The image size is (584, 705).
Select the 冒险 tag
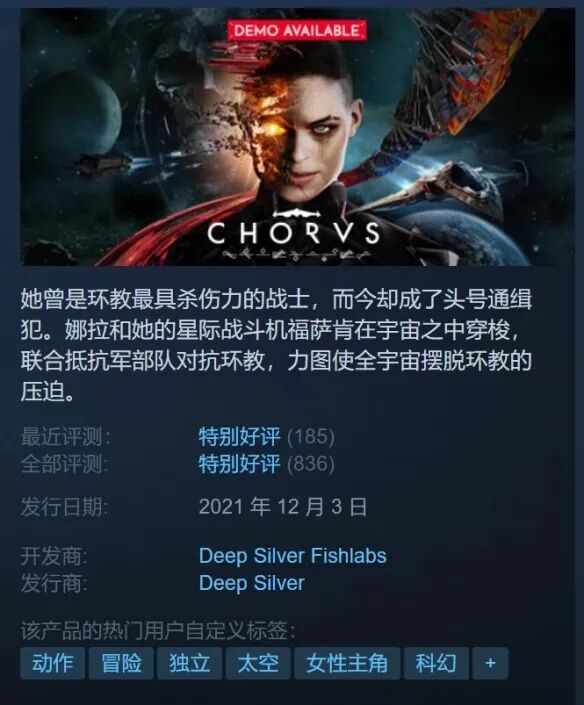[x=121, y=663]
